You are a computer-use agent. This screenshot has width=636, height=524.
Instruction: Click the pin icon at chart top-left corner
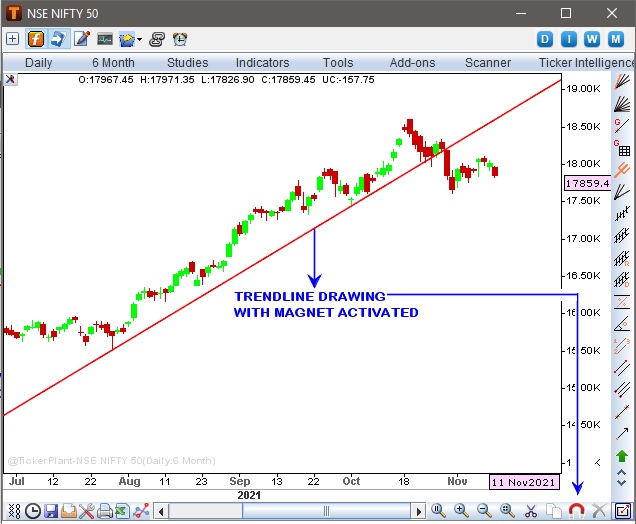[x=10, y=79]
